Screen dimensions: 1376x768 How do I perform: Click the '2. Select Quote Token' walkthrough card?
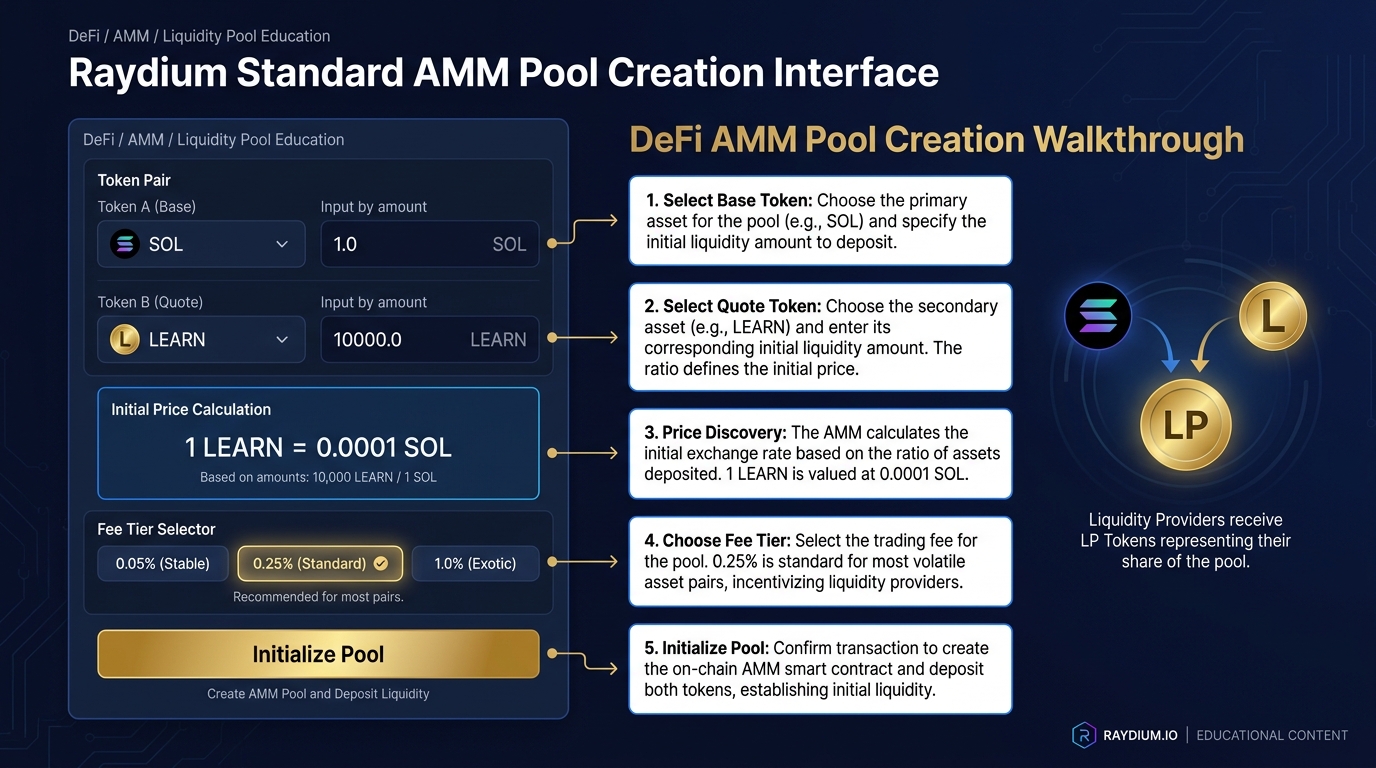pyautogui.click(x=820, y=337)
